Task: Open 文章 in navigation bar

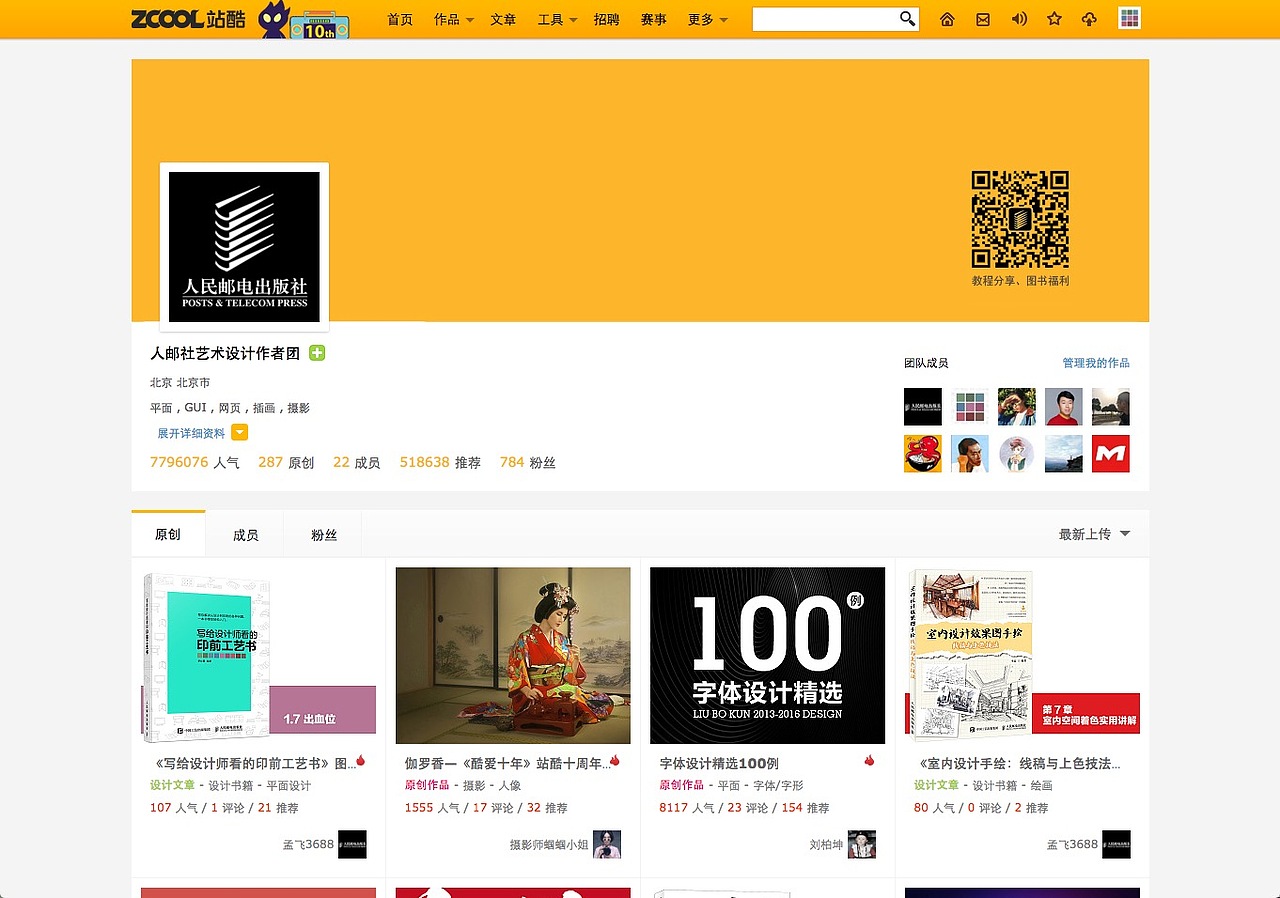Action: pyautogui.click(x=504, y=19)
